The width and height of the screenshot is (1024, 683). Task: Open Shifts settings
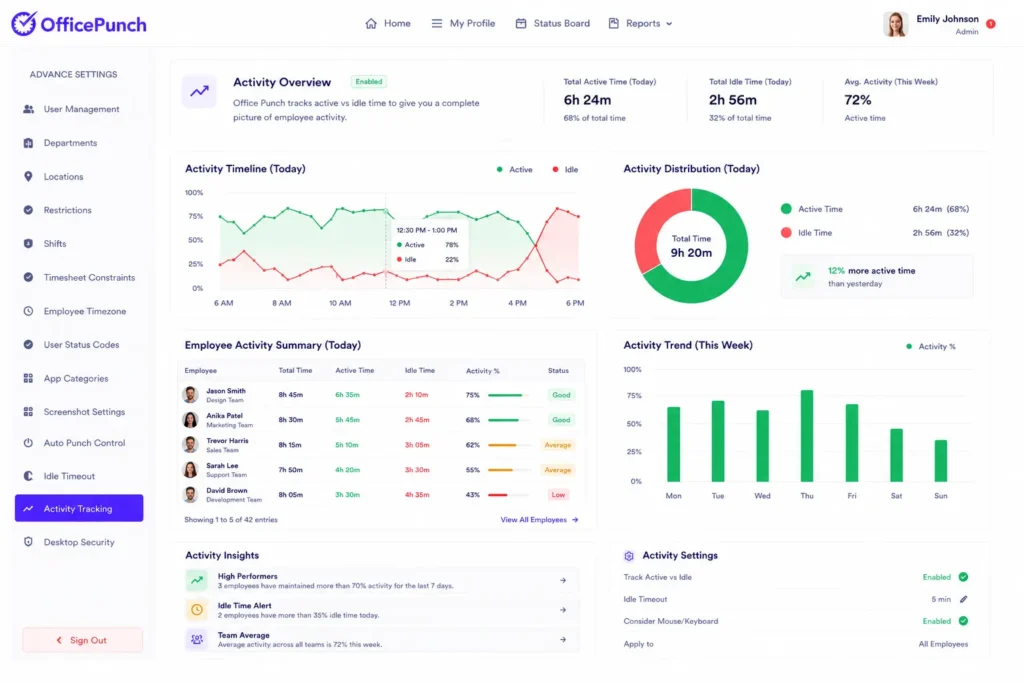(79, 244)
